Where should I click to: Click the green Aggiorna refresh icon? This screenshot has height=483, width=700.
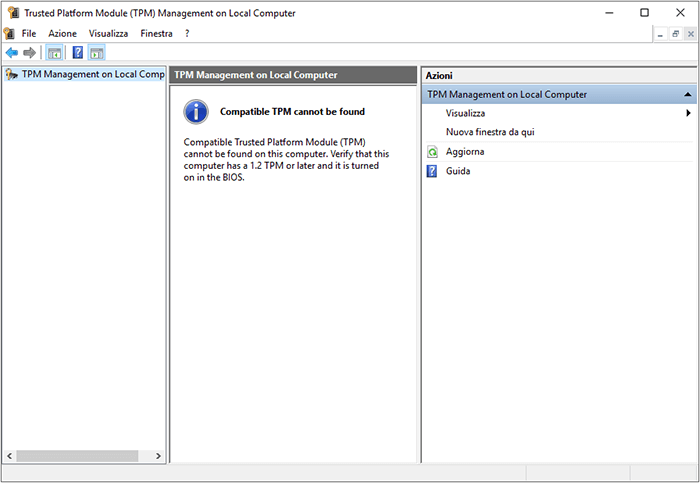(432, 152)
